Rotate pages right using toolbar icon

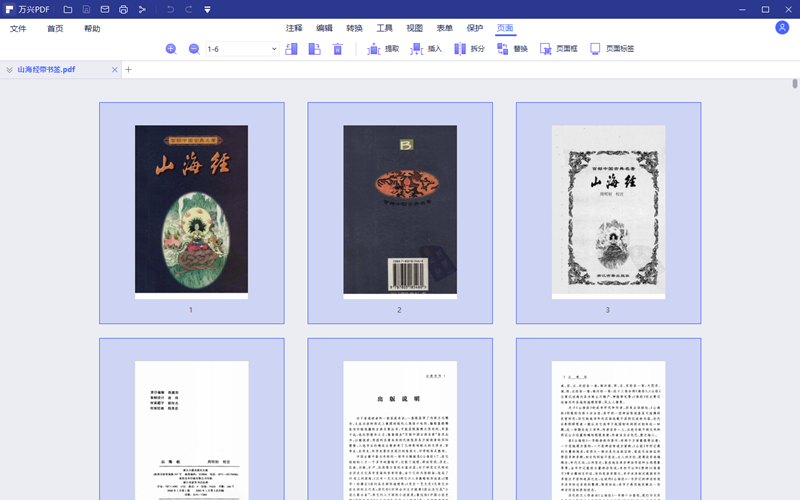point(314,49)
